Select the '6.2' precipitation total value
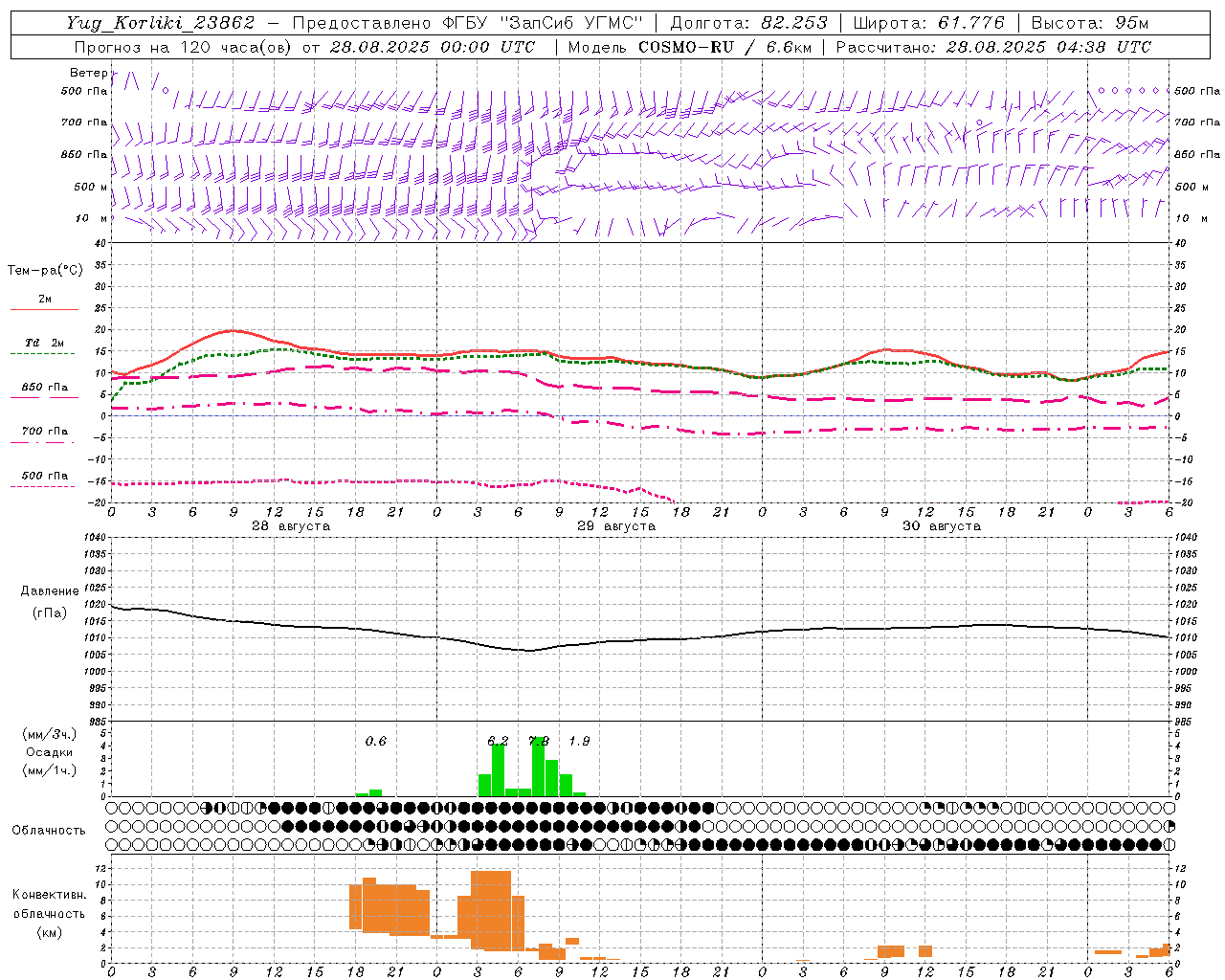Viewport: 1225px width, 980px height. 498,741
